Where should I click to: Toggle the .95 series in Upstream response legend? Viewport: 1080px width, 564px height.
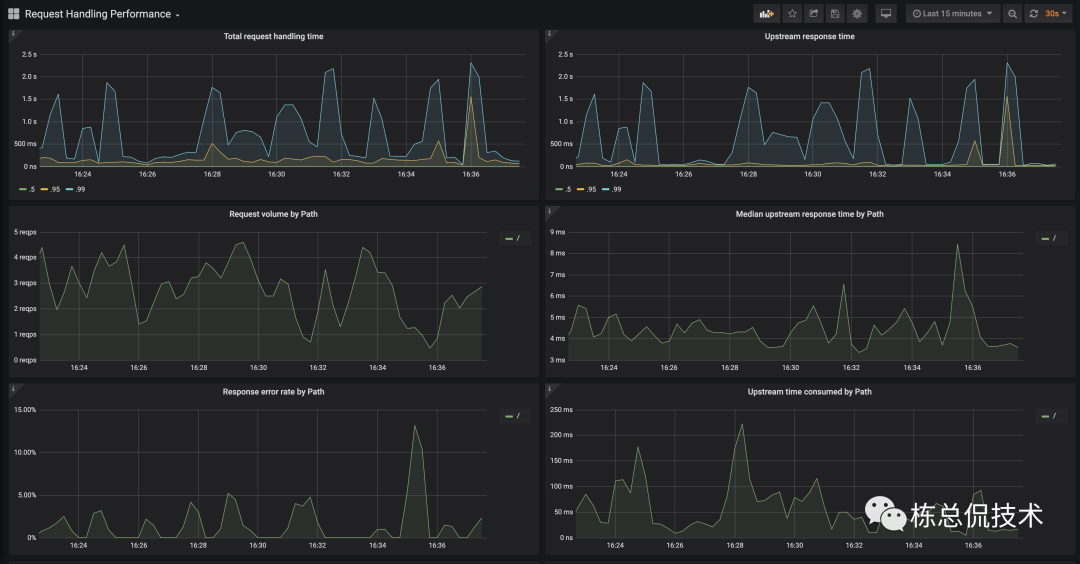[x=586, y=189]
